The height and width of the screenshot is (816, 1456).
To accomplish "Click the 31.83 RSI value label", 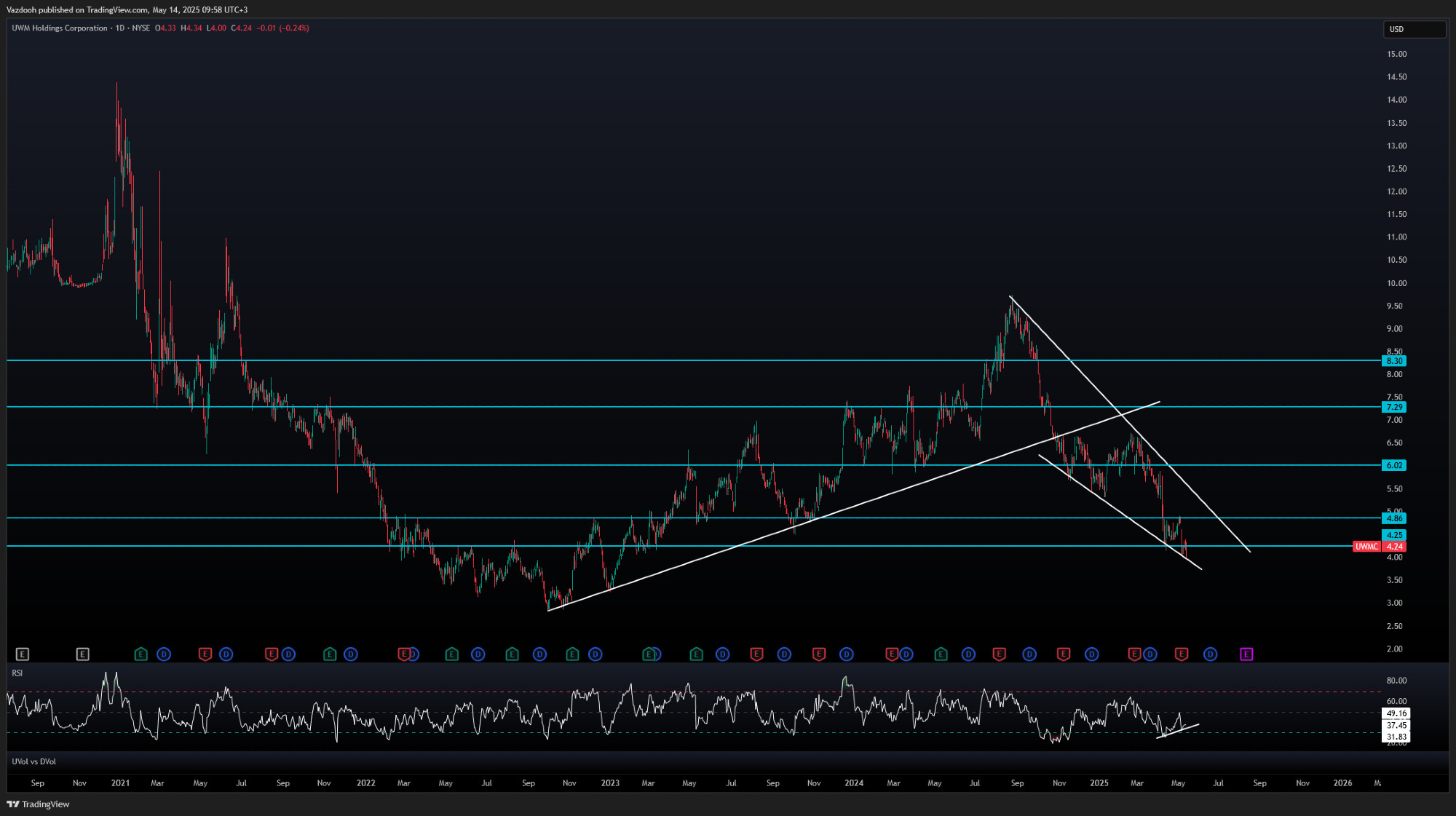I will 1396,737.
